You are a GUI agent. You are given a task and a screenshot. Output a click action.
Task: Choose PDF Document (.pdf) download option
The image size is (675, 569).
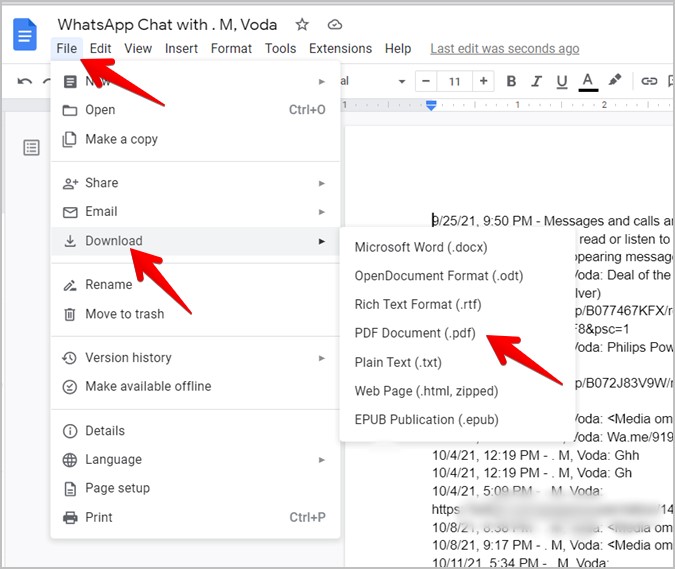415,333
